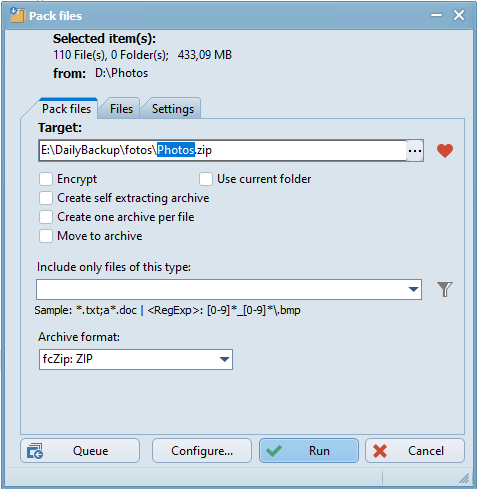
Task: Click the red heart favorites icon
Action: 445,151
